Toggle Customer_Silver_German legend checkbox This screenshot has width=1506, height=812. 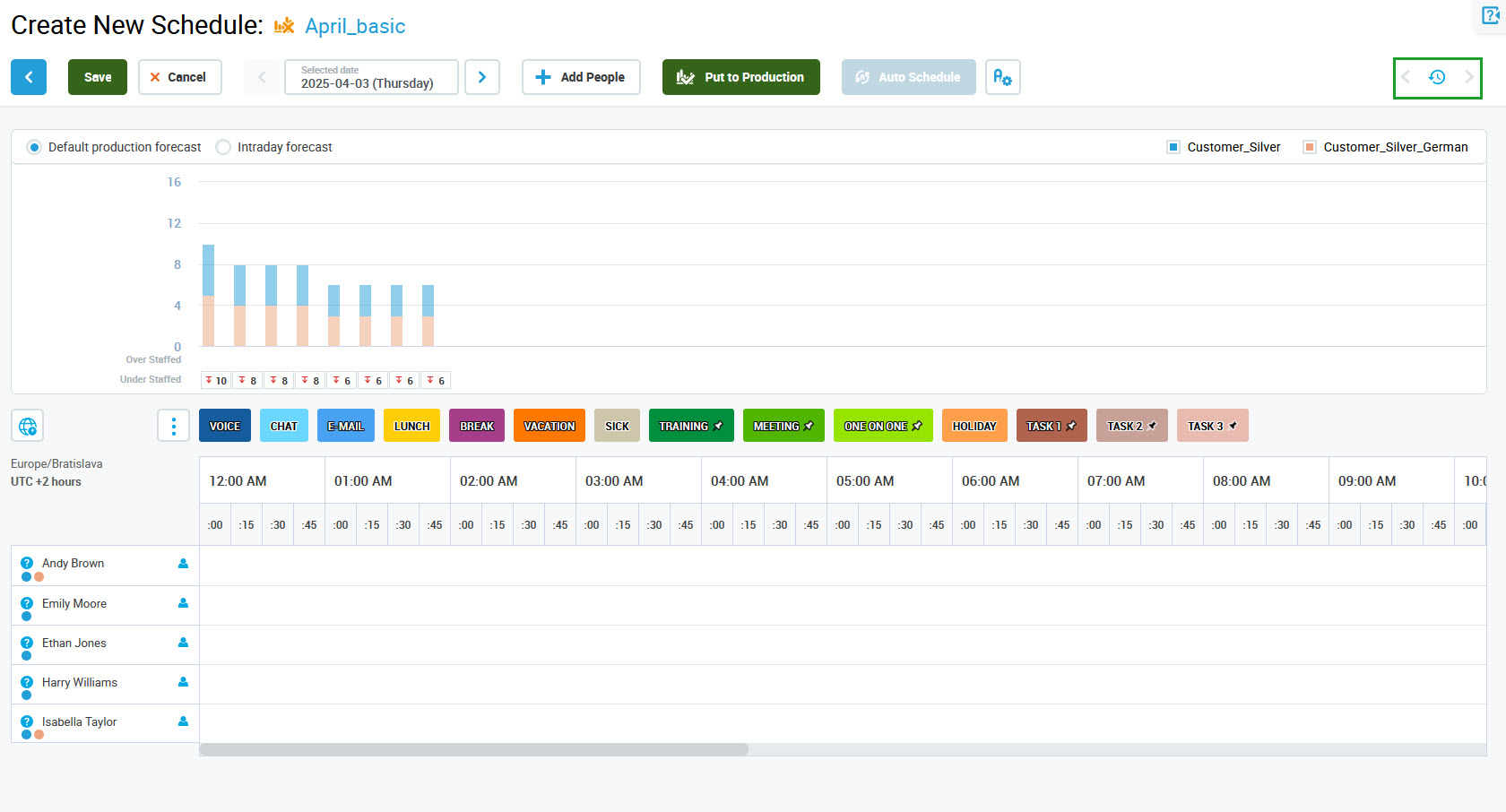(x=1309, y=147)
